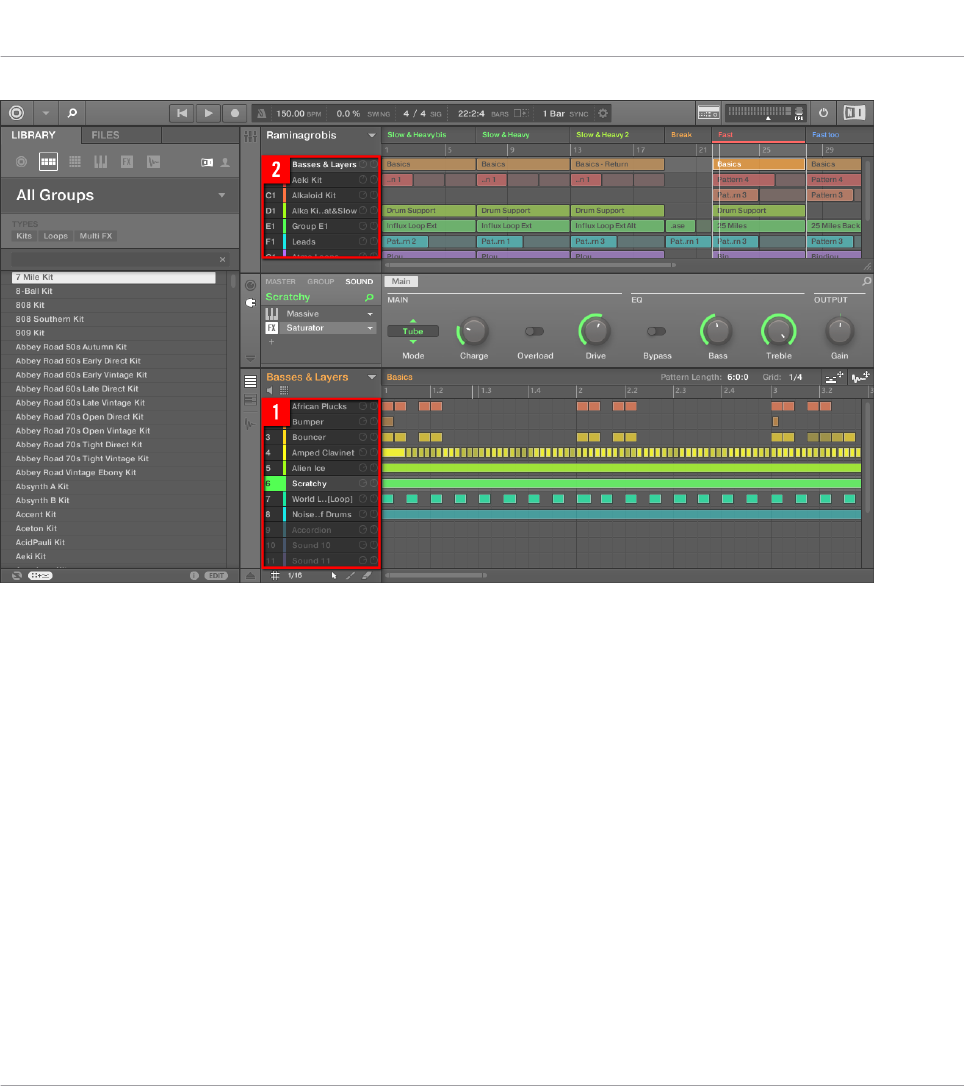The width and height of the screenshot is (965, 1086).
Task: Toggle the Overload switch in Saturator
Action: 534,332
